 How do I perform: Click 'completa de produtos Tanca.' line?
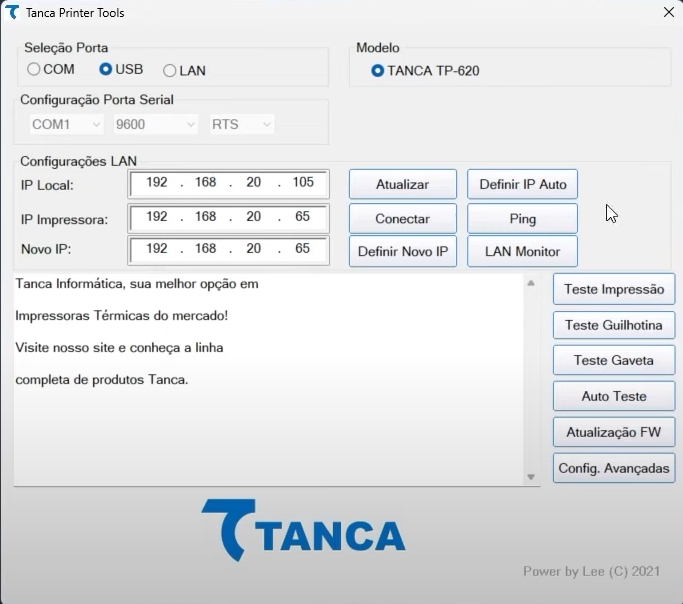pos(101,380)
